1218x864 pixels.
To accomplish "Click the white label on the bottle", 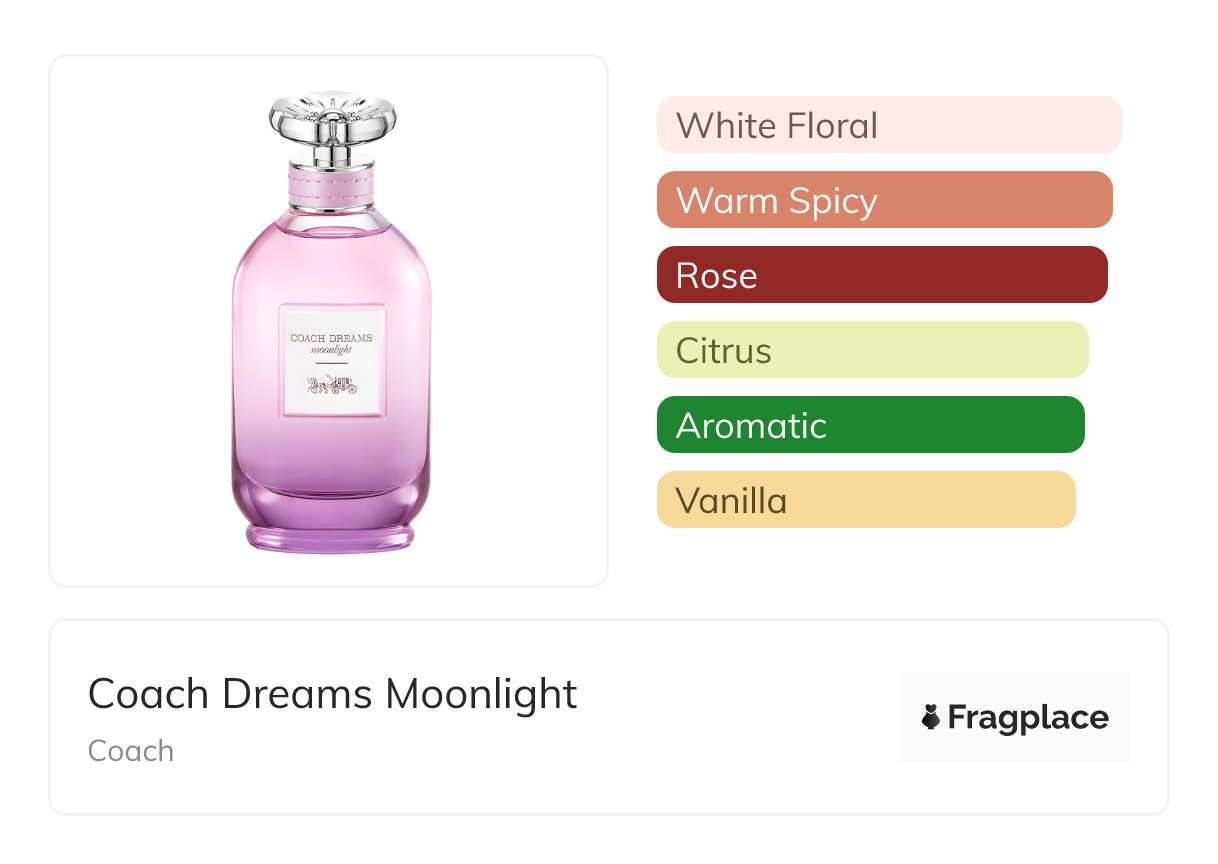I will tap(331, 359).
